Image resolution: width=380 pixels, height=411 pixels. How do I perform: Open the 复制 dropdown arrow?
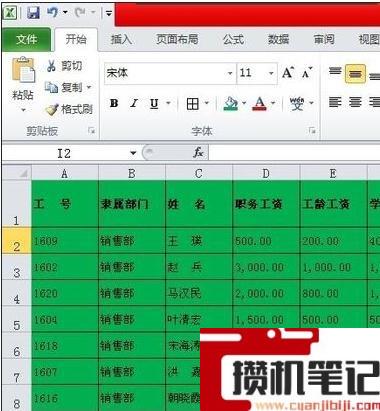tap(89, 87)
